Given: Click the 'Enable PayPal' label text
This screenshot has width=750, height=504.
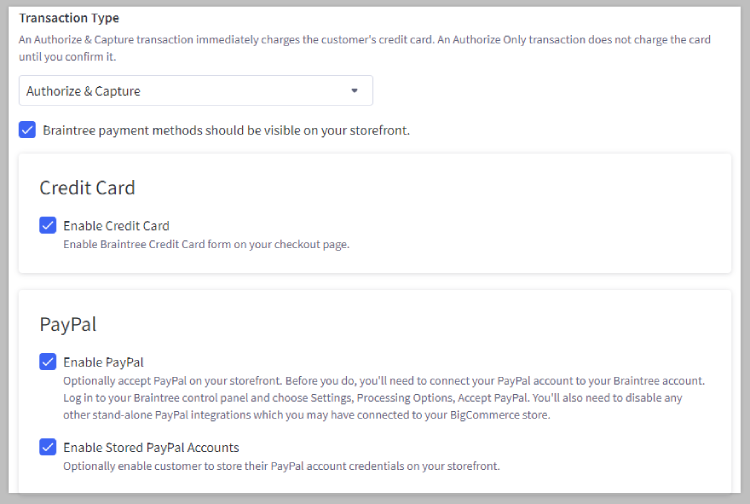Looking at the screenshot, I should [x=103, y=362].
